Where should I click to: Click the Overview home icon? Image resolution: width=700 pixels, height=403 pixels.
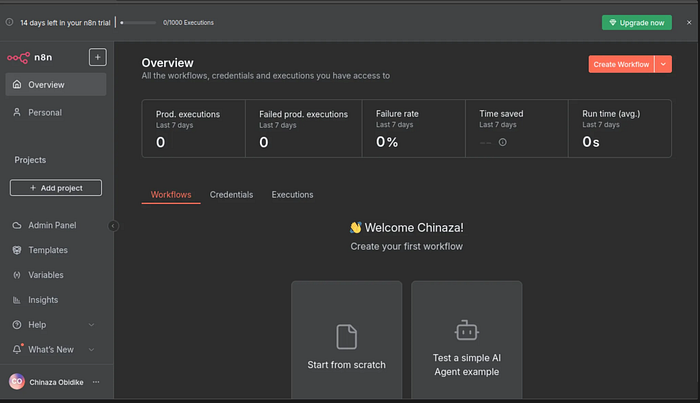pyautogui.click(x=17, y=84)
